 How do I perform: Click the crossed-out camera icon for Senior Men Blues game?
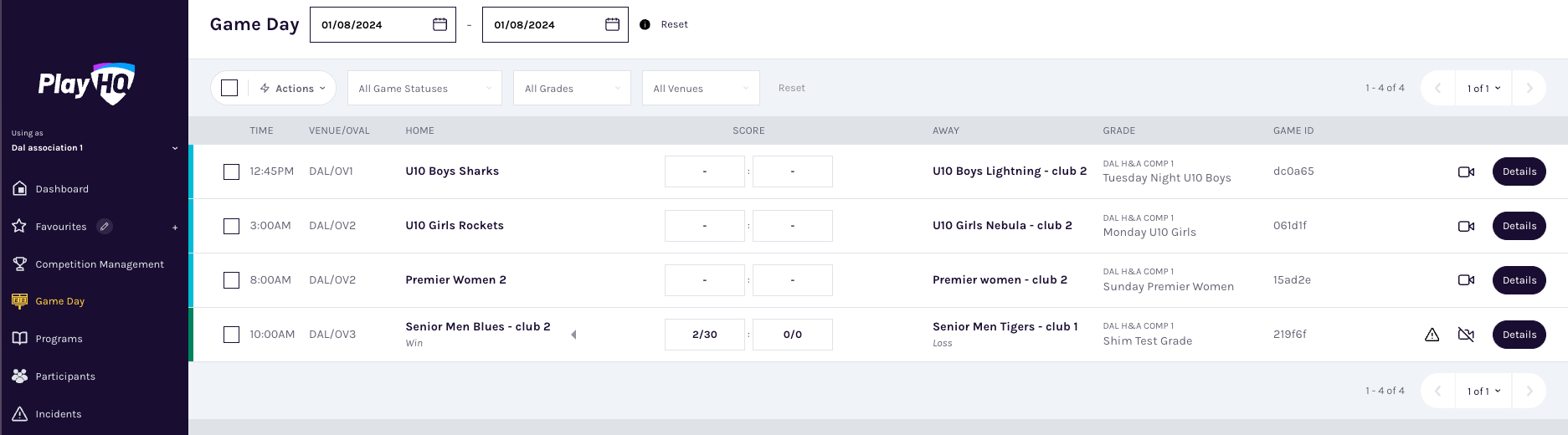[1466, 335]
